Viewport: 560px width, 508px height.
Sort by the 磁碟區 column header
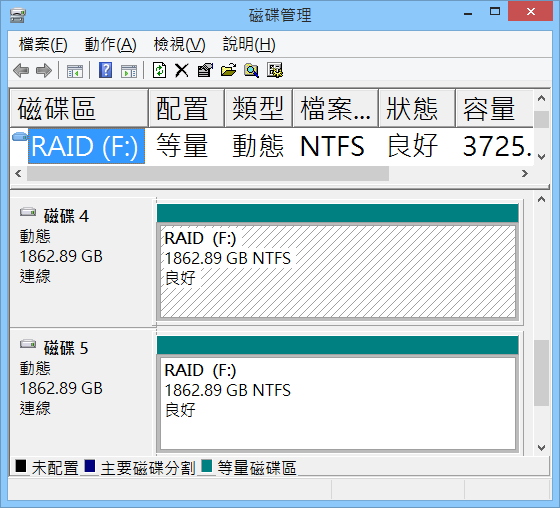tap(79, 108)
